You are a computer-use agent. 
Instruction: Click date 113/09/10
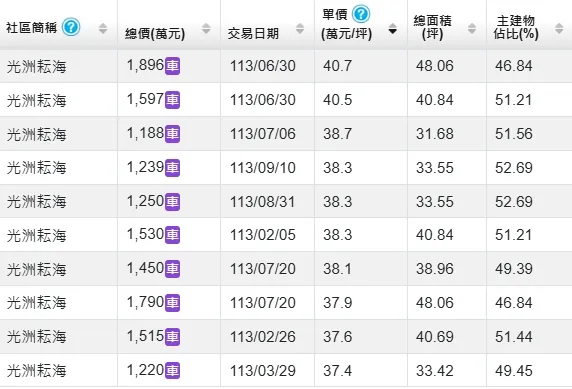pyautogui.click(x=263, y=168)
